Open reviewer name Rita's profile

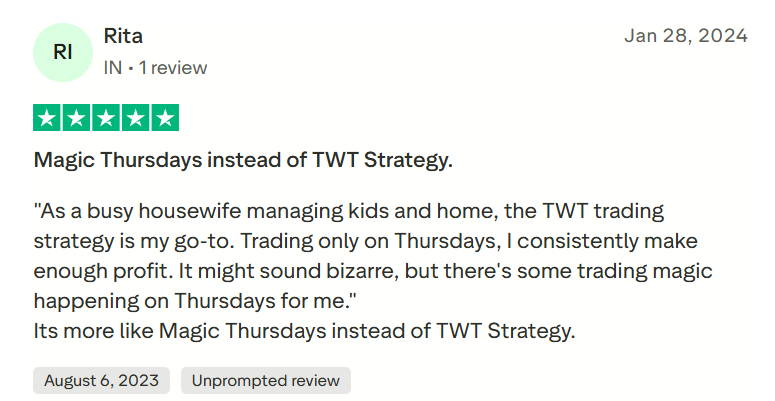[x=123, y=36]
